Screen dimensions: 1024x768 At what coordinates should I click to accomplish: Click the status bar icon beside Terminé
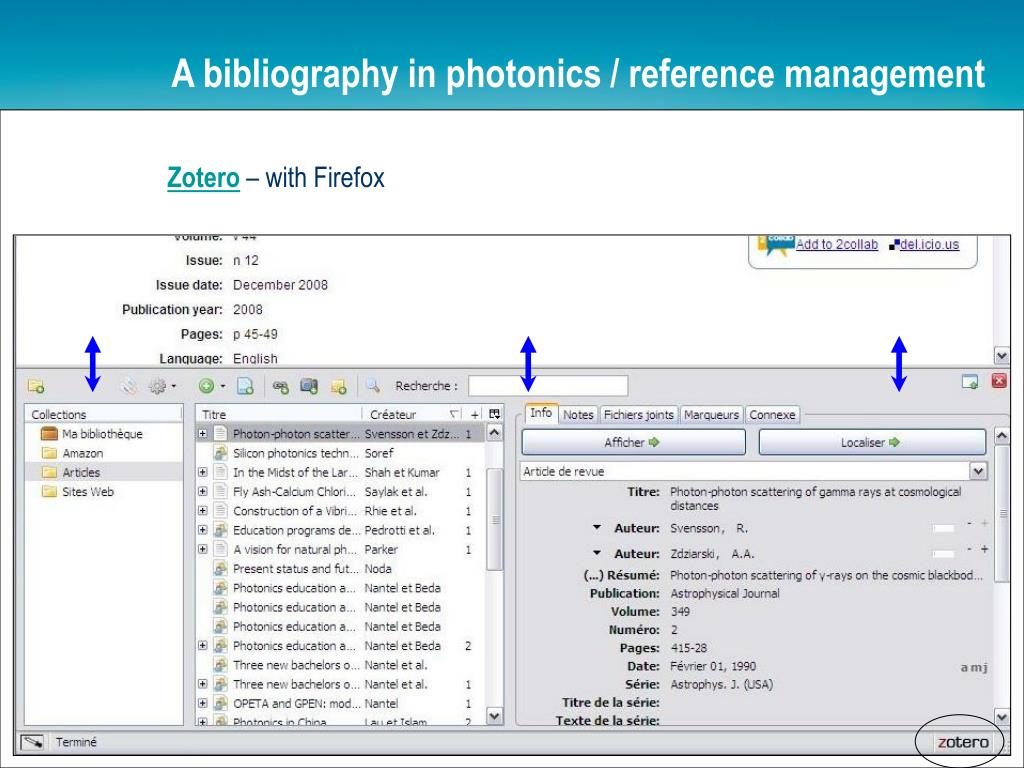32,742
